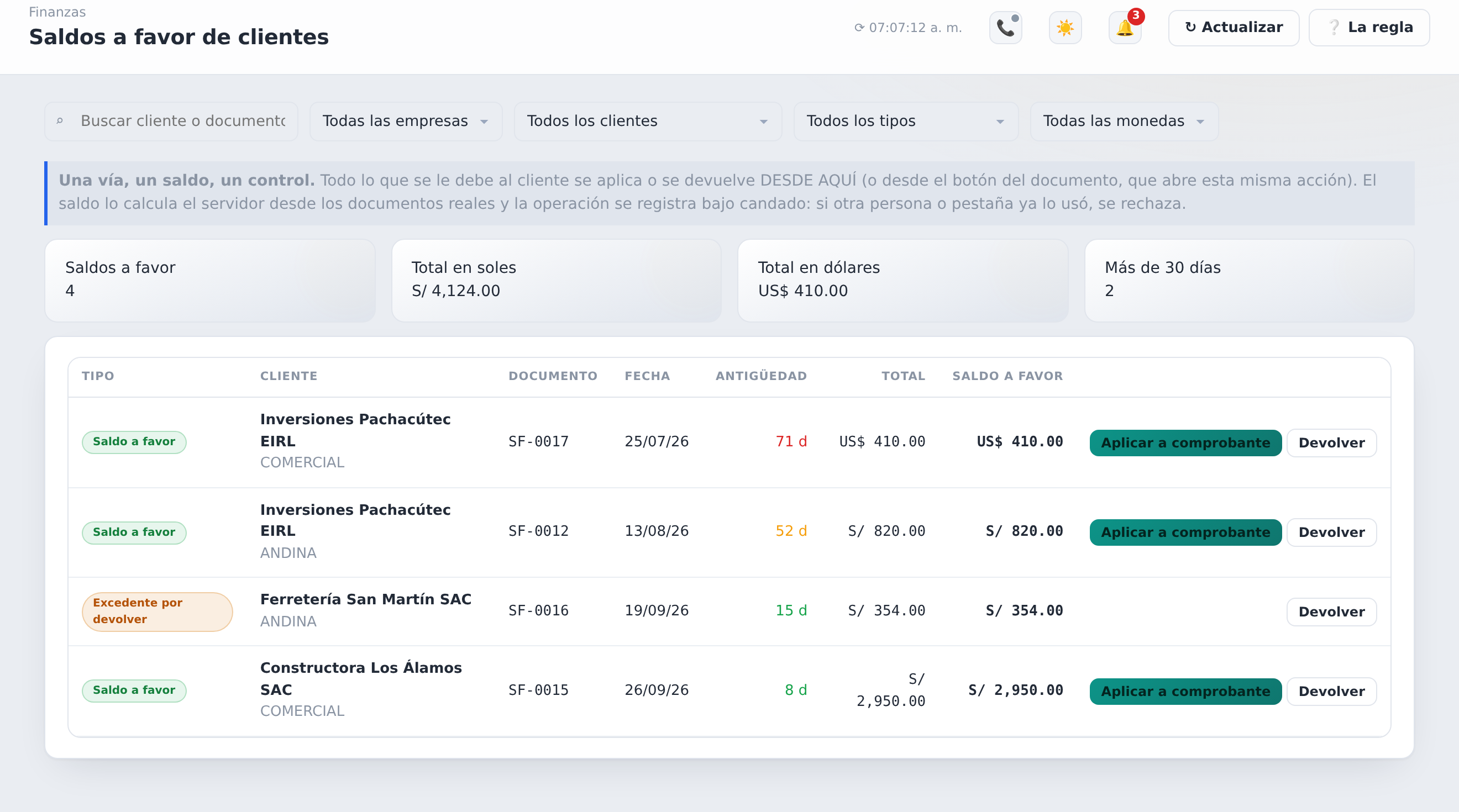
Task: Open La regla help button
Action: pos(1369,28)
